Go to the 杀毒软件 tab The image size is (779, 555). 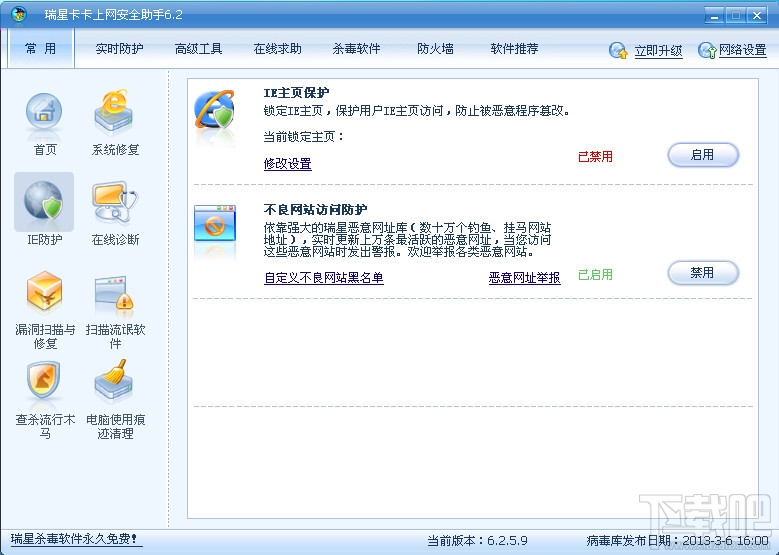pyautogui.click(x=356, y=49)
